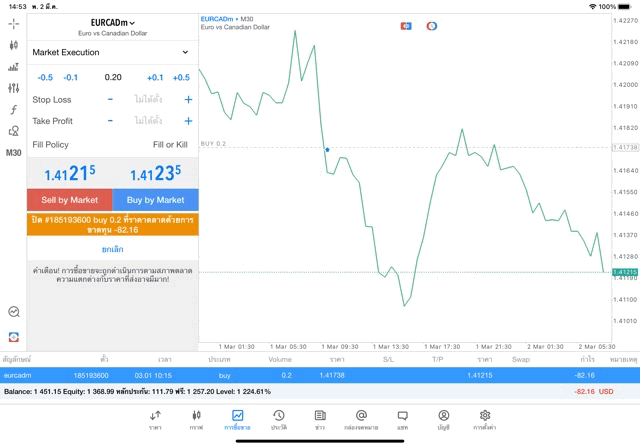Change chart type with candlestick icon
The height and width of the screenshot is (447, 640).
13,45
